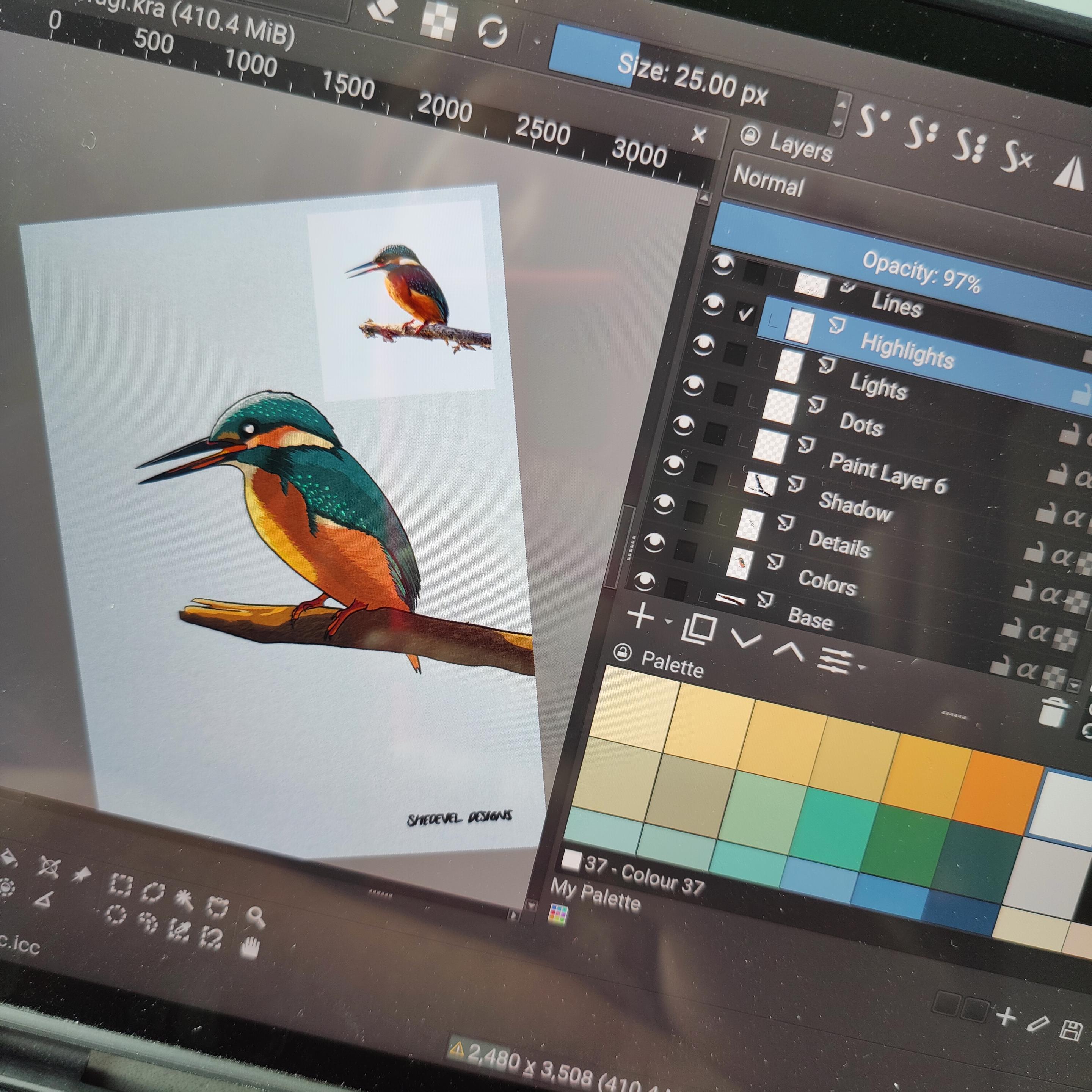
Task: Toggle visibility of the Colors layer
Action: tap(654, 543)
